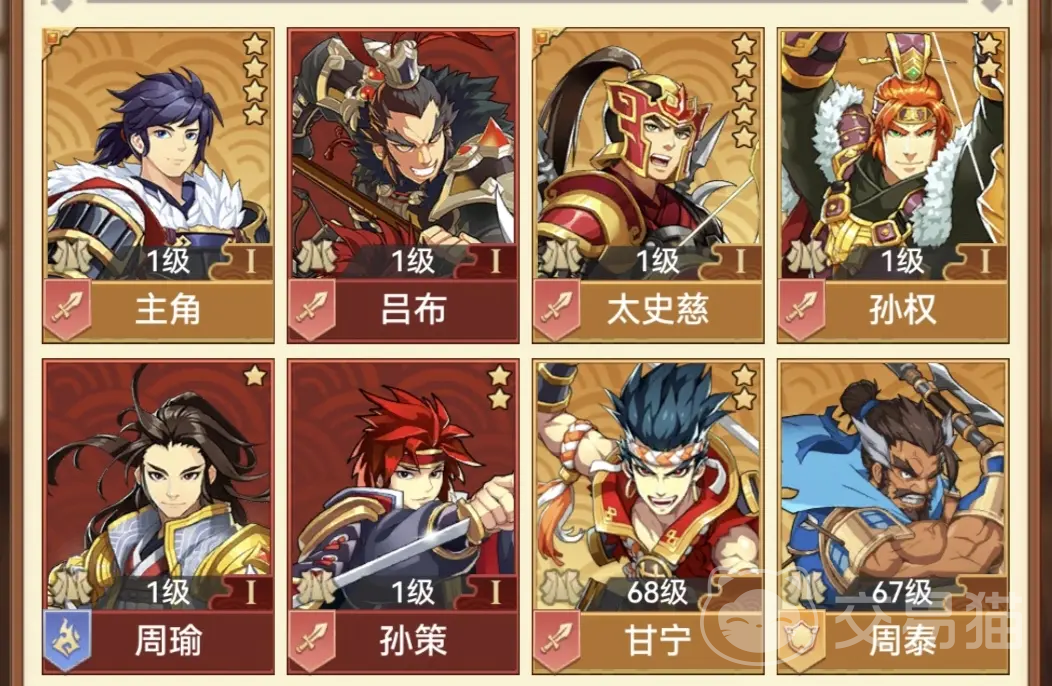The image size is (1052, 686).
Task: Click the 甘宁 name label
Action: pyautogui.click(x=658, y=641)
